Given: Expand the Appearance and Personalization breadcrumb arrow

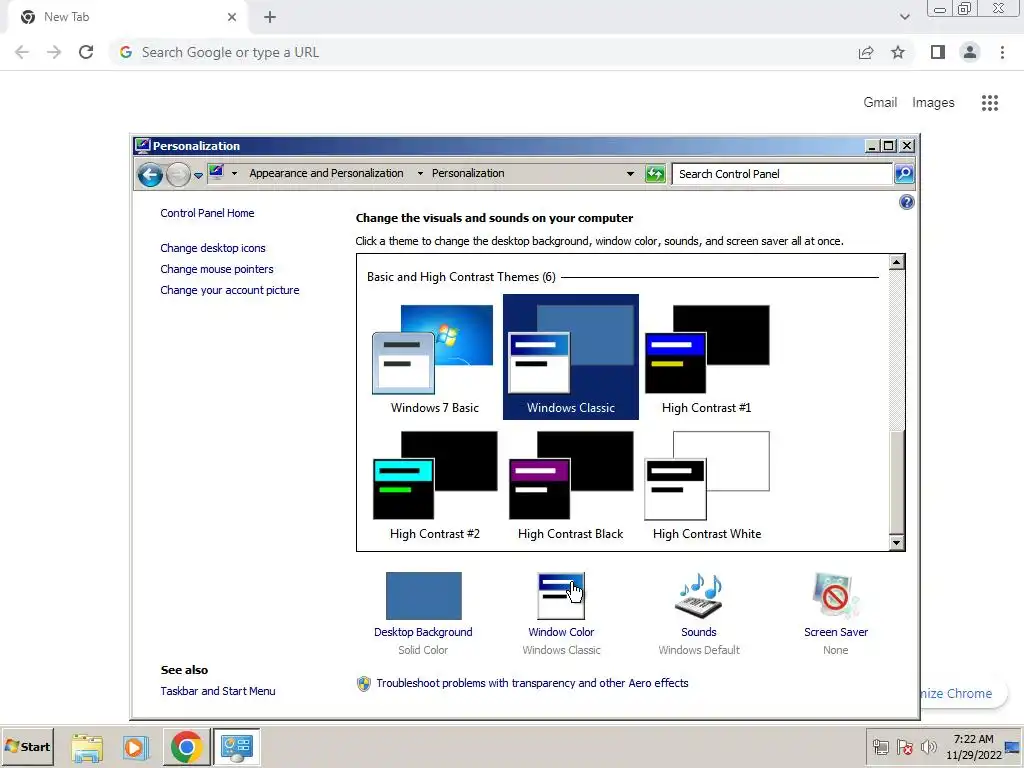Looking at the screenshot, I should [x=420, y=174].
